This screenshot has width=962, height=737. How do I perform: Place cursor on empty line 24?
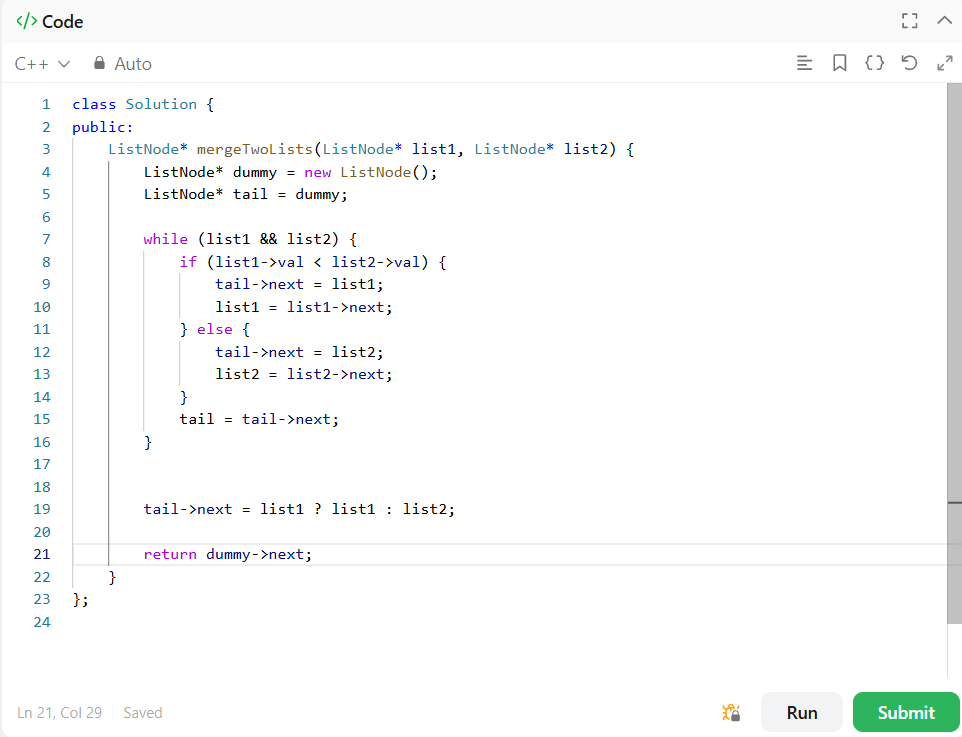509,622
